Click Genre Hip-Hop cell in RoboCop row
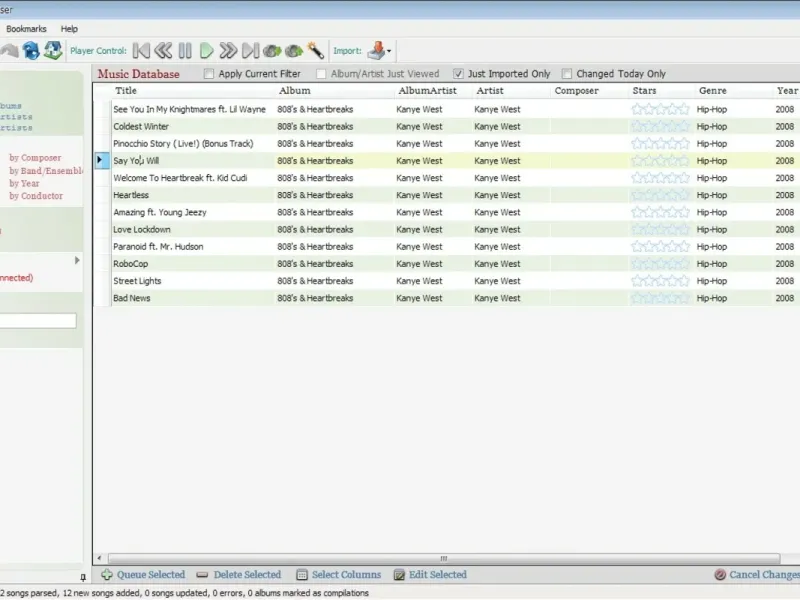The image size is (800, 600). 712,263
